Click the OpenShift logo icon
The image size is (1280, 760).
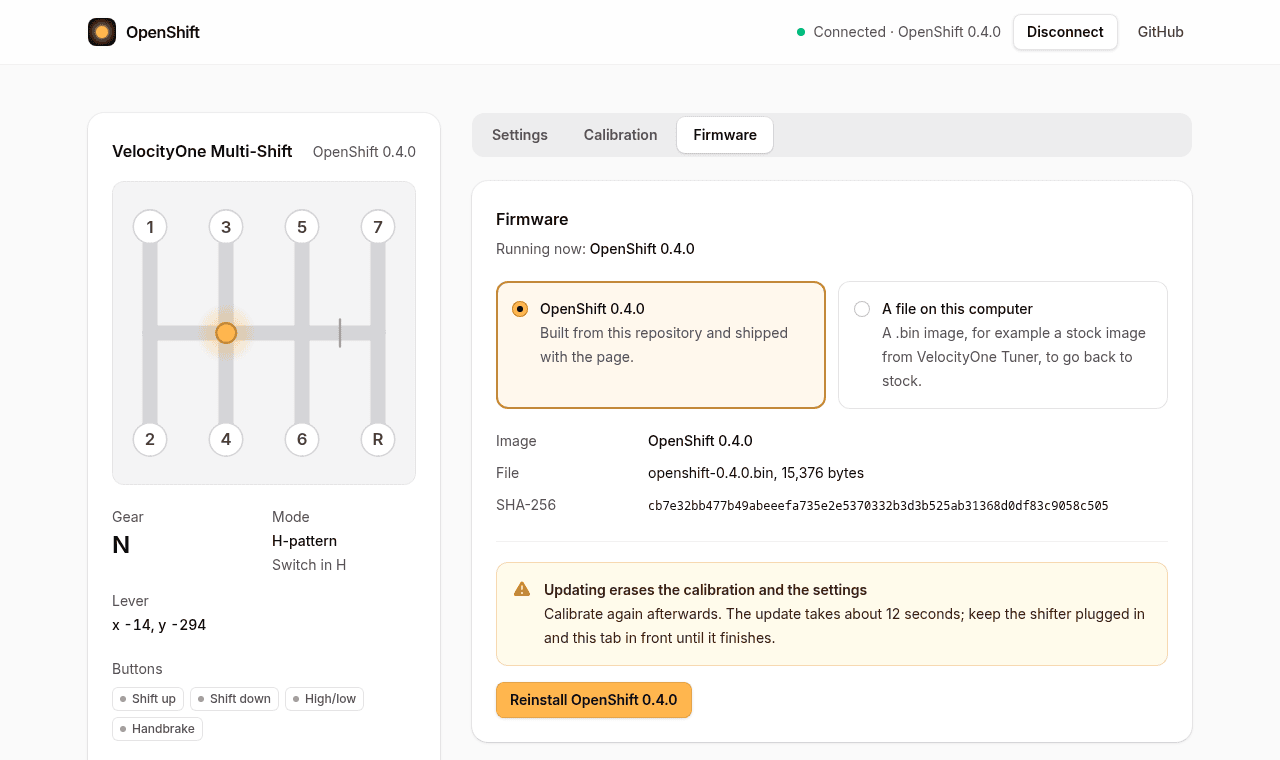(x=102, y=32)
